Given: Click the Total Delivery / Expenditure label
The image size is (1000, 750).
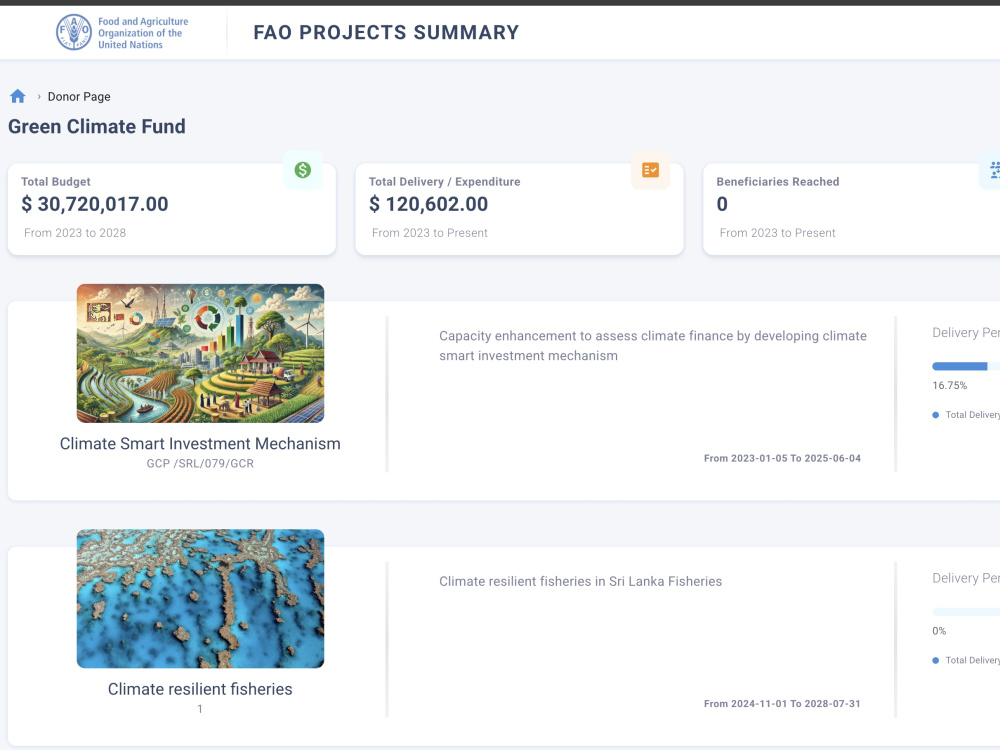Looking at the screenshot, I should point(445,182).
